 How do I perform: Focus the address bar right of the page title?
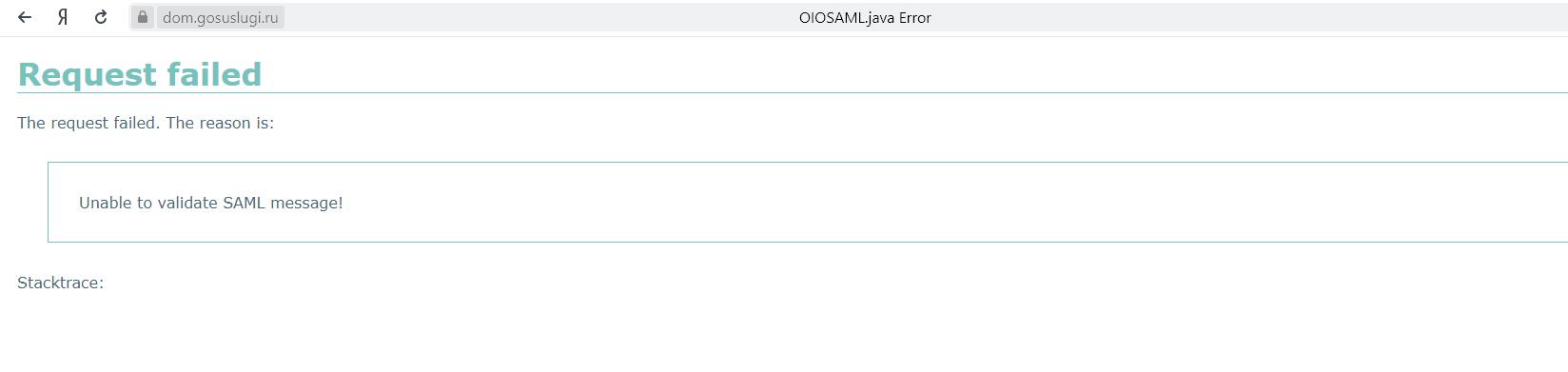pyautogui.click(x=1237, y=17)
